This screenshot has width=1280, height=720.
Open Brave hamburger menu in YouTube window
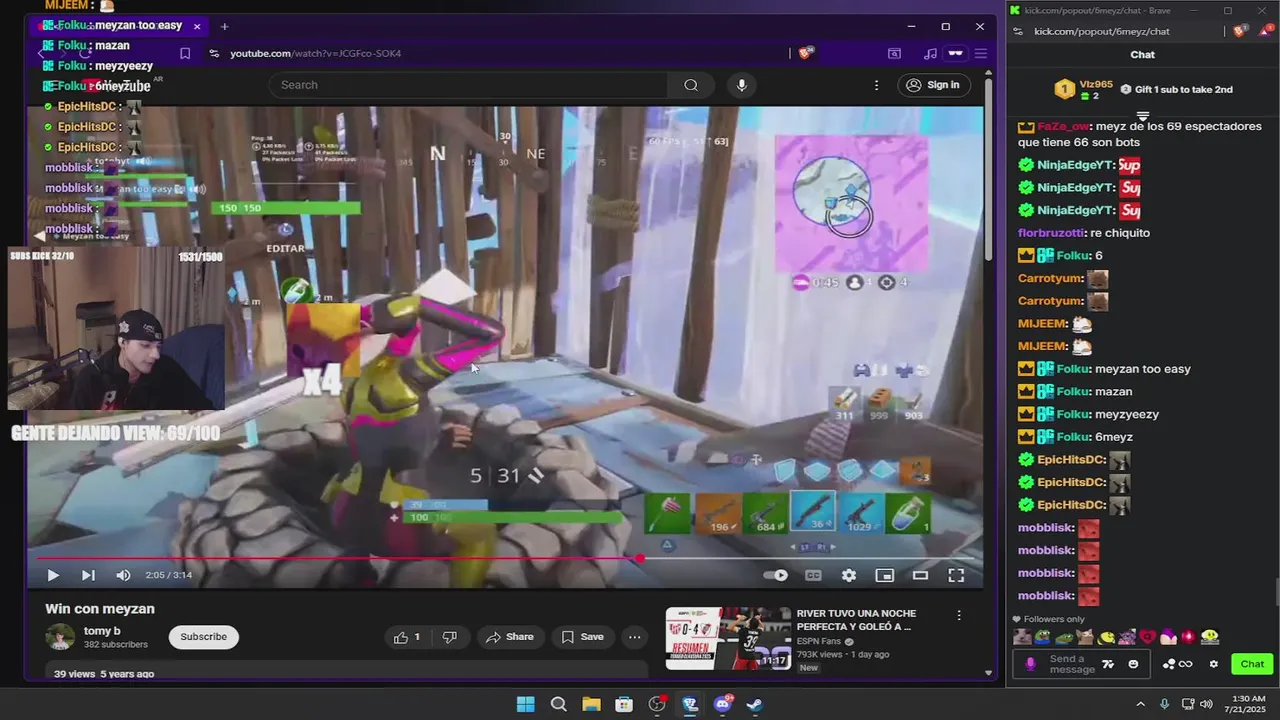tap(981, 54)
